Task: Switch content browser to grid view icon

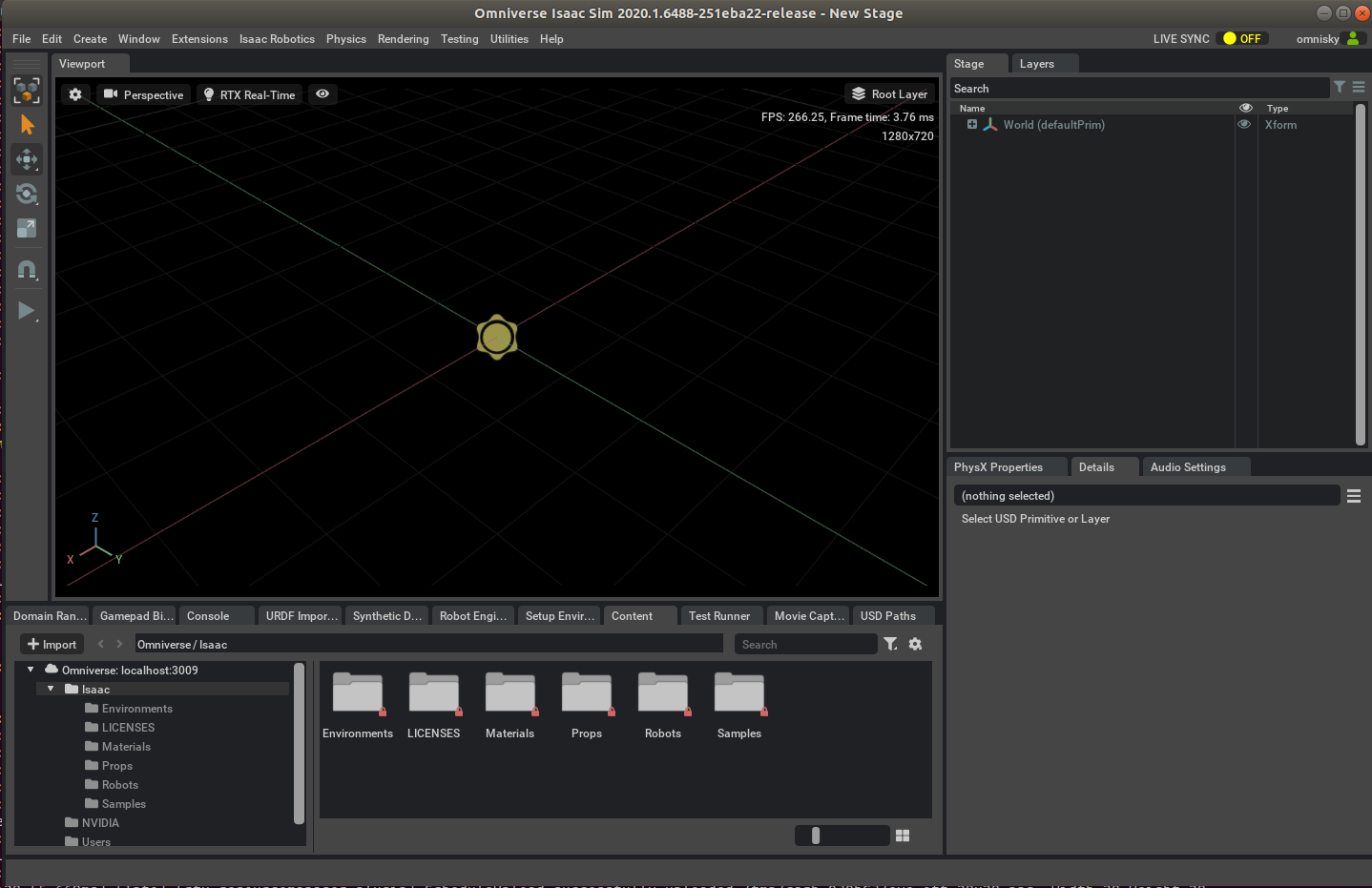Action: tap(903, 836)
